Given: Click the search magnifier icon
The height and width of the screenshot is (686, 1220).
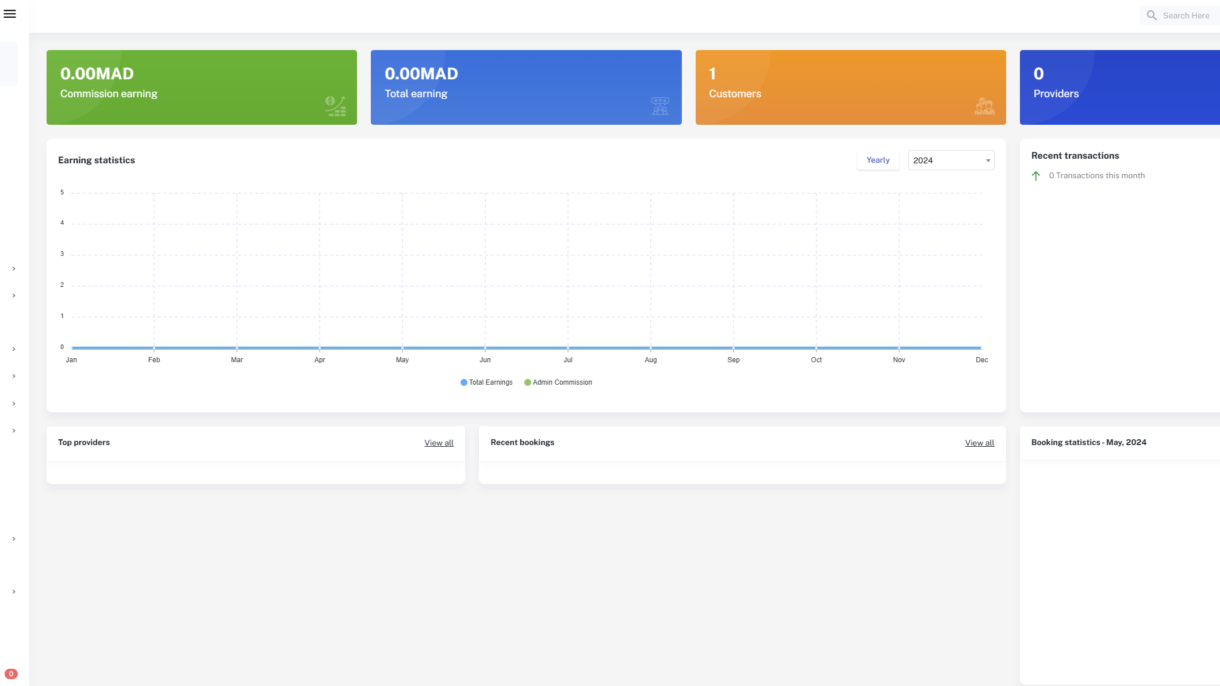Looking at the screenshot, I should coord(1152,15).
